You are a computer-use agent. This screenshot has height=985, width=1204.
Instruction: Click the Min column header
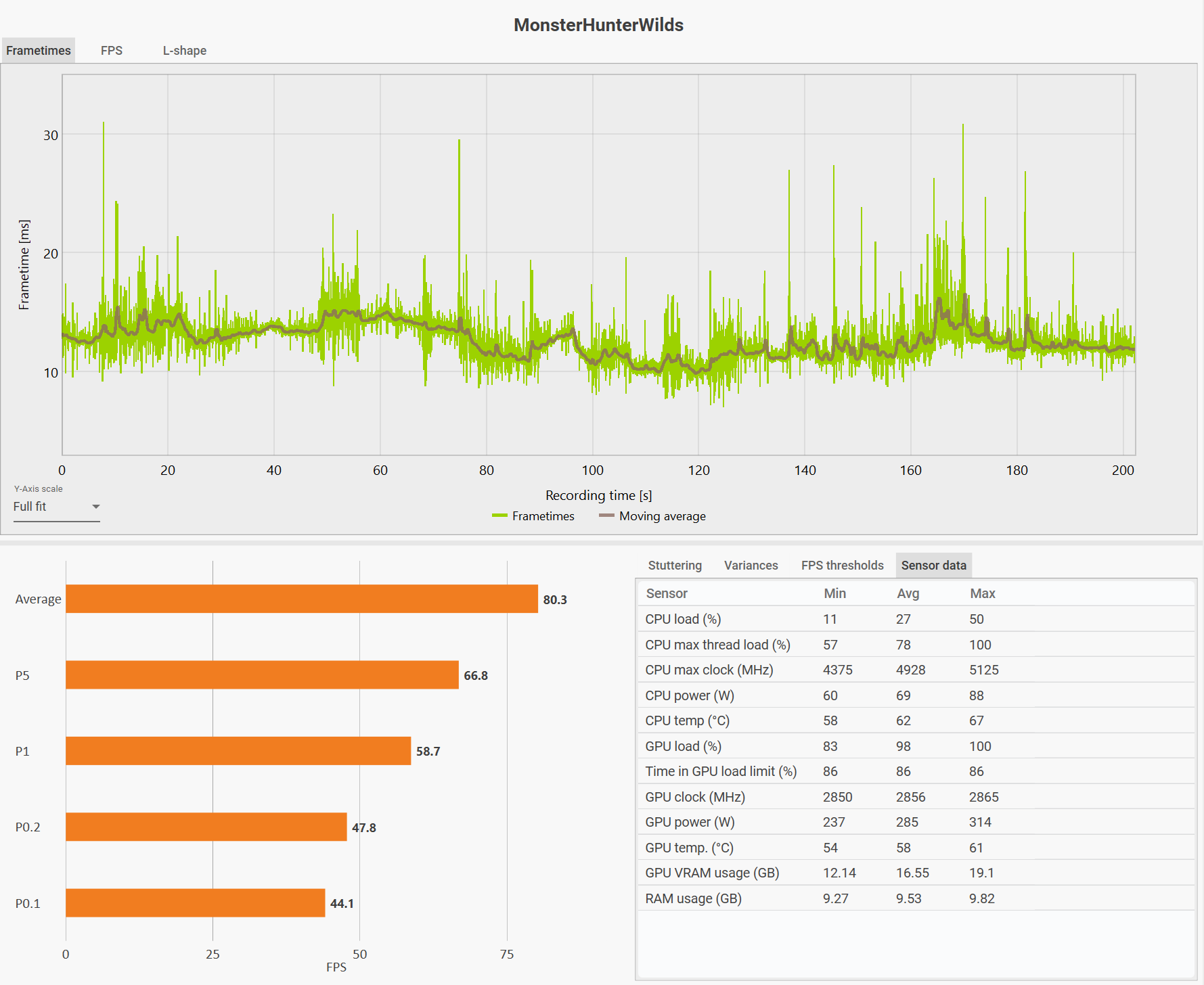[x=835, y=593]
